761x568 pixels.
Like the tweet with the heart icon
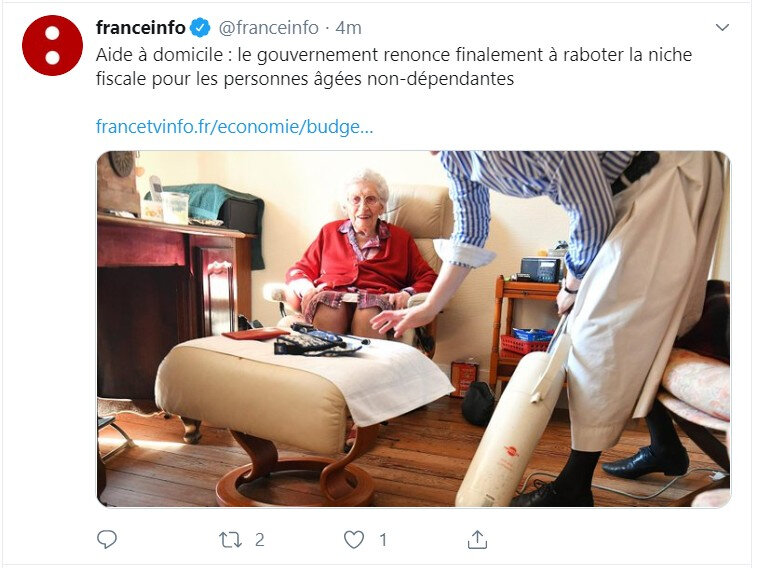(x=354, y=540)
